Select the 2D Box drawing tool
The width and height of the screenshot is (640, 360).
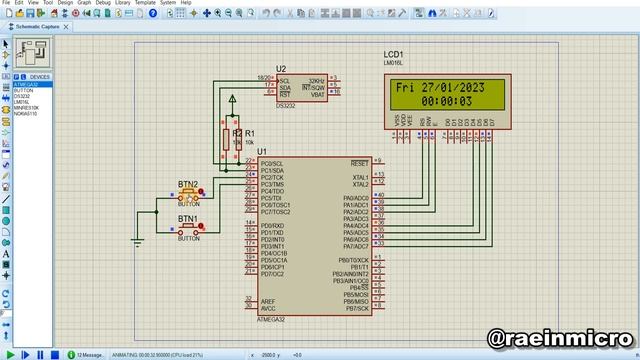click(x=6, y=210)
